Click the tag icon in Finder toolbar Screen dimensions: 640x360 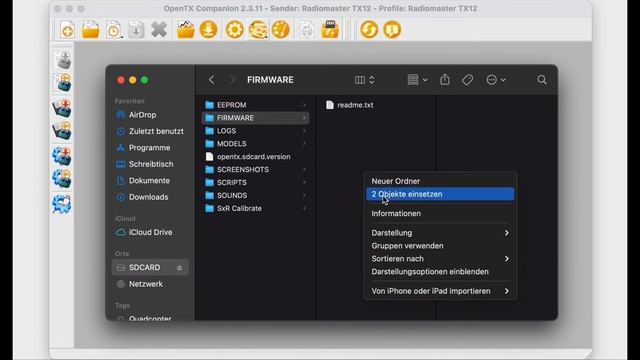[x=467, y=80]
